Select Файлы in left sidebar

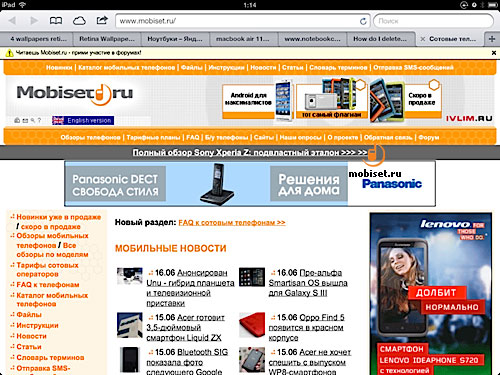29,314
